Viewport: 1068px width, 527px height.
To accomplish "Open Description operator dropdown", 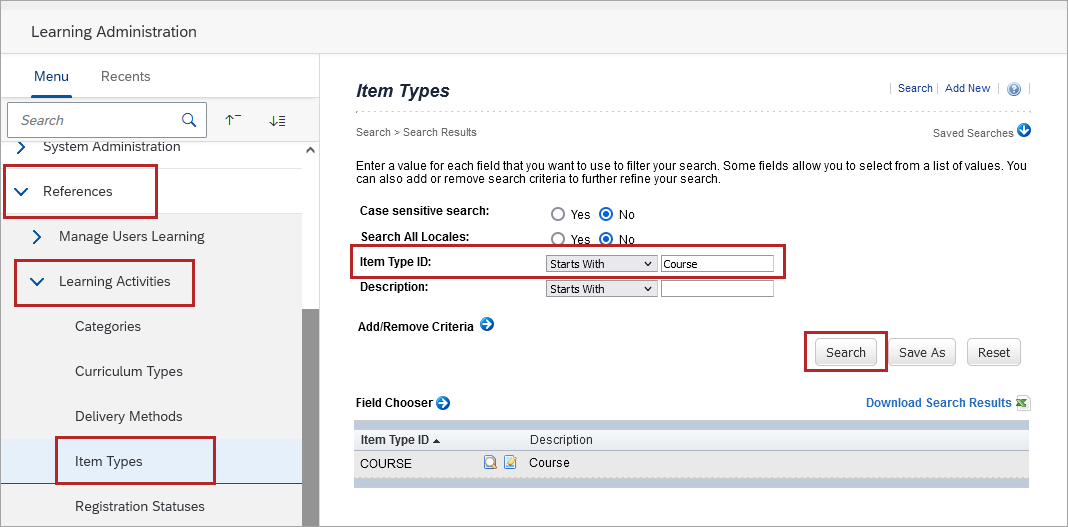I will (x=600, y=289).
